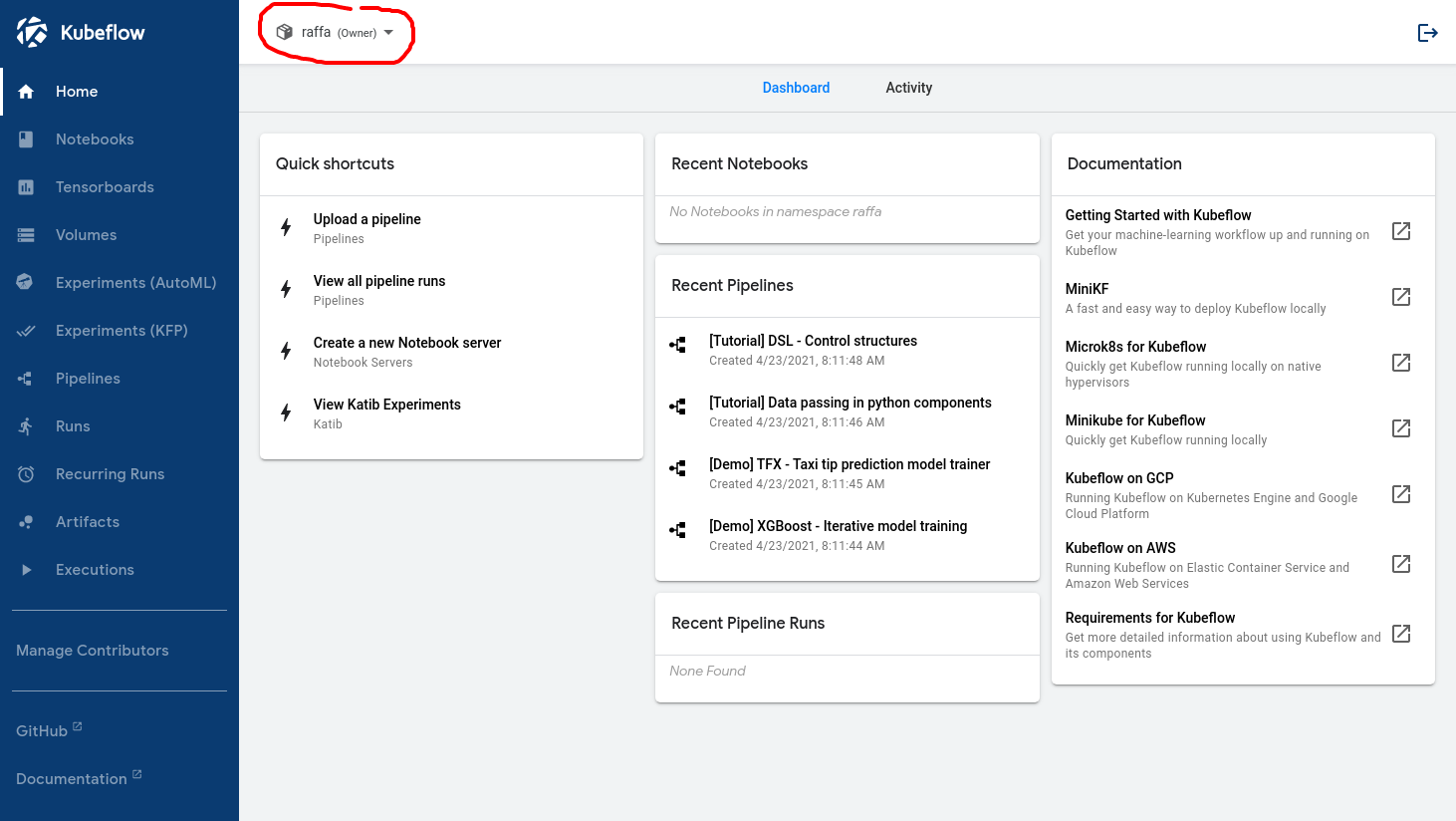Switch to the Activity tab
Screen dimensions: 1456x821
tap(909, 88)
